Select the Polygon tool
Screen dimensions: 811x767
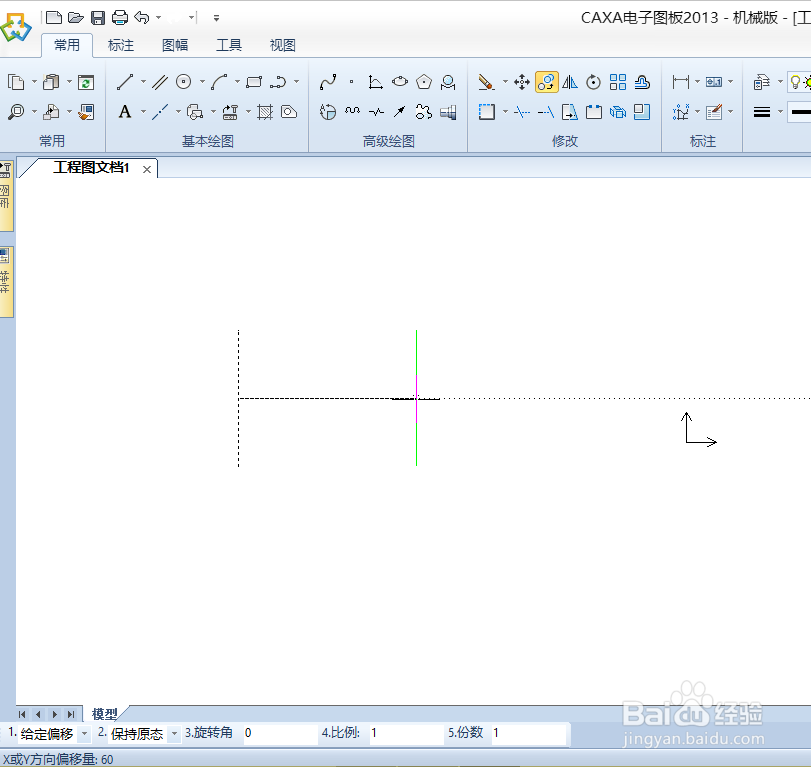424,82
